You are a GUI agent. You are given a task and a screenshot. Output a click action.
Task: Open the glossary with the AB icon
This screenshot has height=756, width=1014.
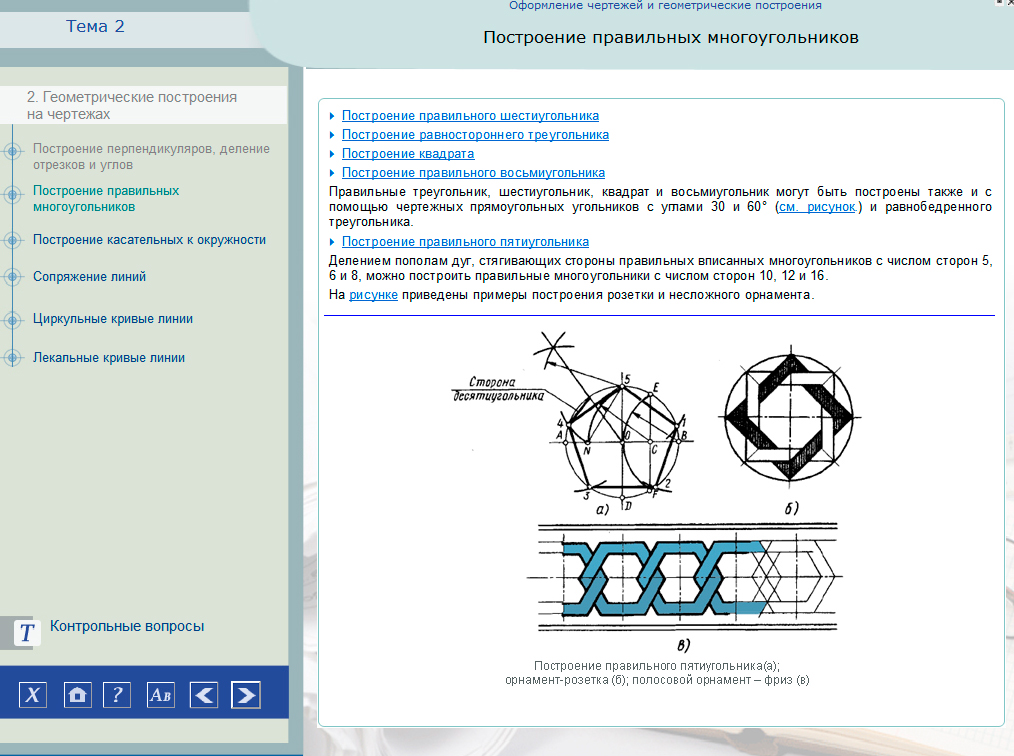[x=160, y=695]
